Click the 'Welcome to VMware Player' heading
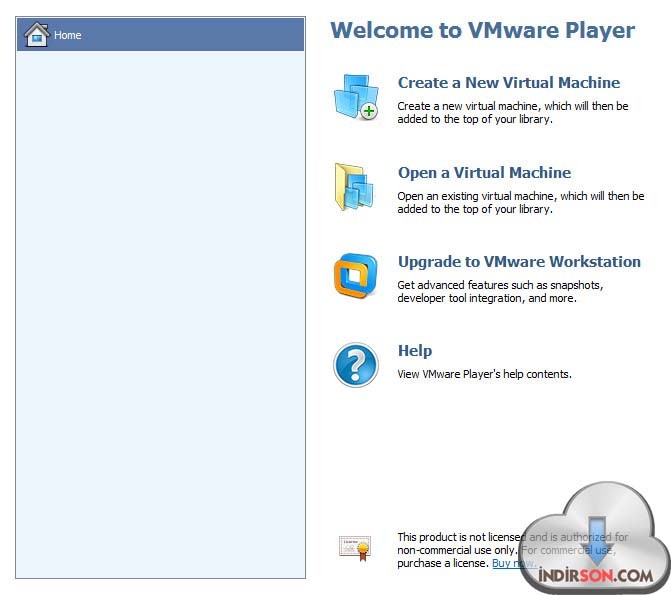The image size is (671, 595). (482, 30)
